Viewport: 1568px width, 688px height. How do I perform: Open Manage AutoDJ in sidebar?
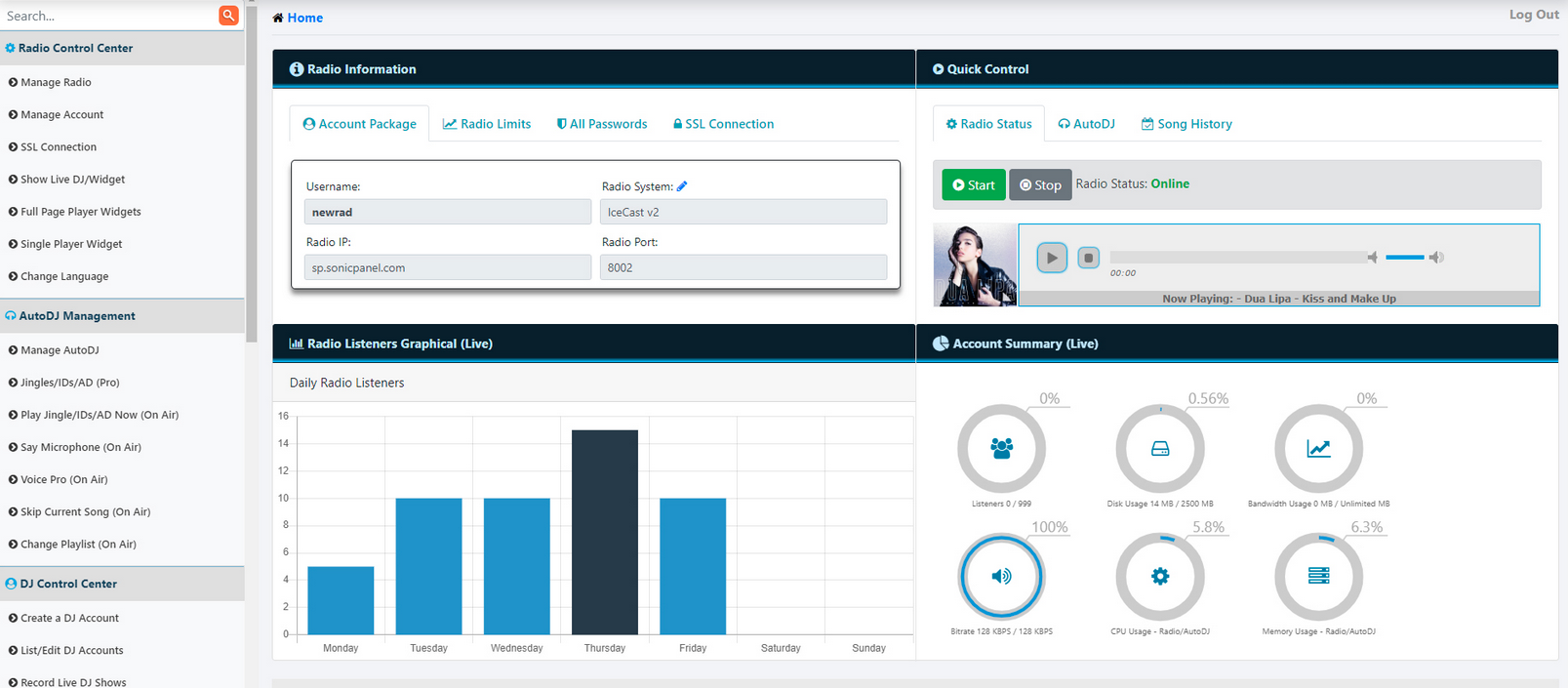[60, 350]
